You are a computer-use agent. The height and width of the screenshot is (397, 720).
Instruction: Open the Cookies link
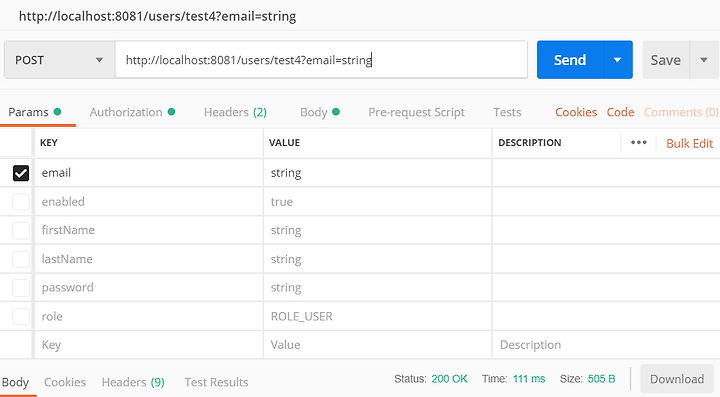[x=576, y=112]
